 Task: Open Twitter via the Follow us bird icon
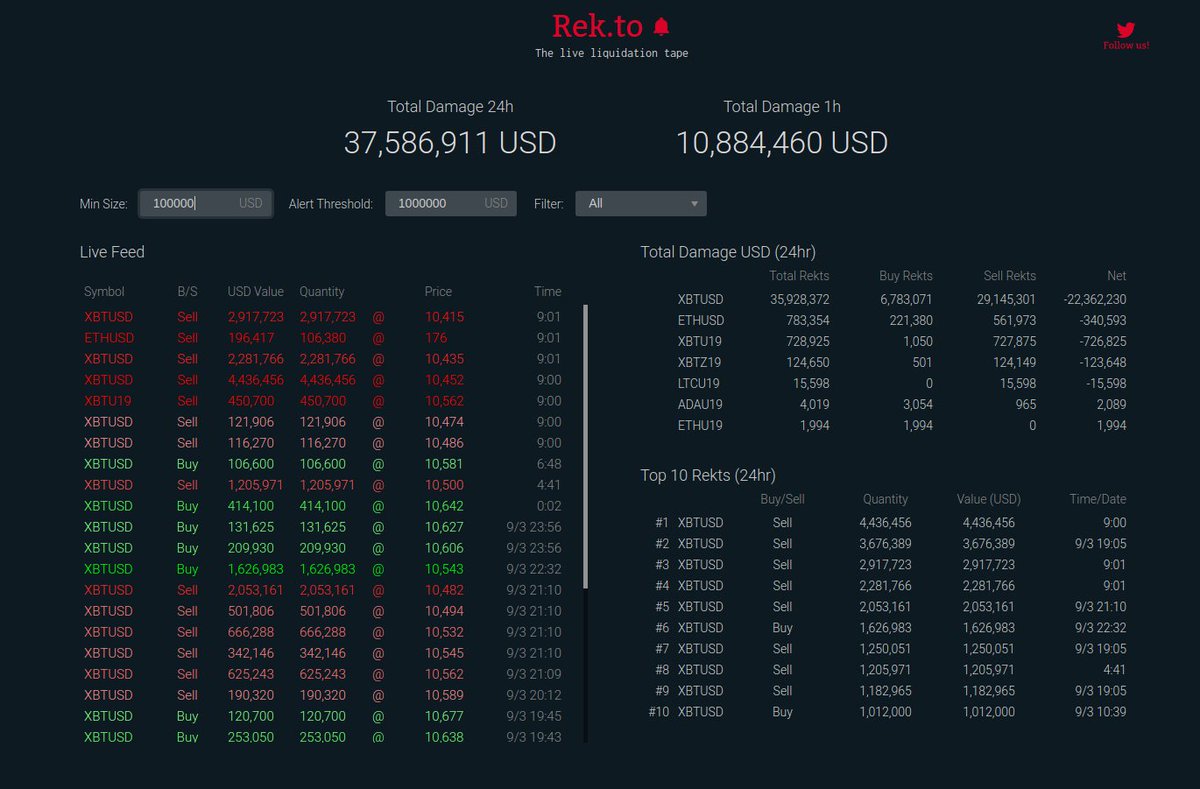(x=1125, y=30)
